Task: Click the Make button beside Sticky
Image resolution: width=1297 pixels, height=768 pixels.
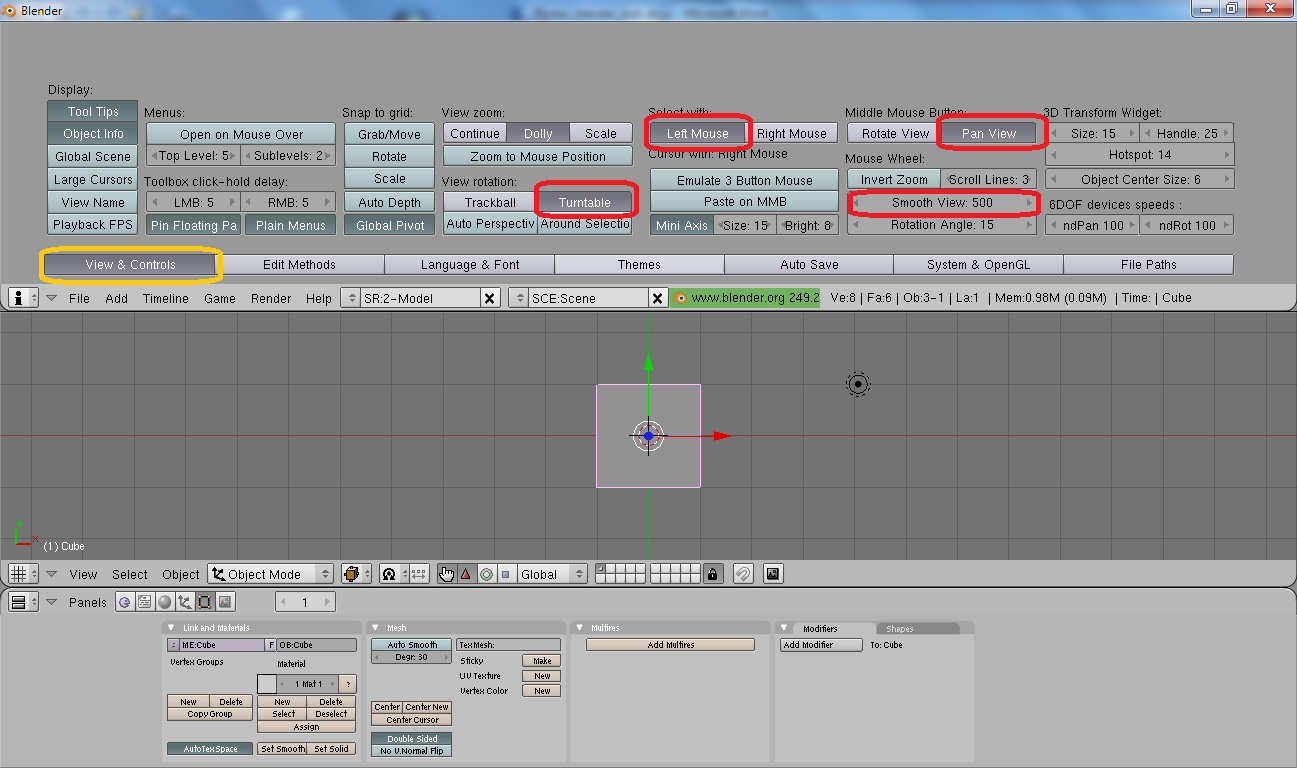Action: 542,661
